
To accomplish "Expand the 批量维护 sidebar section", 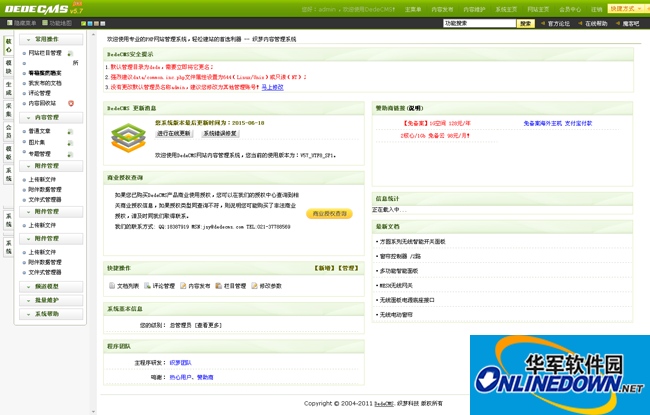I will coord(51,300).
